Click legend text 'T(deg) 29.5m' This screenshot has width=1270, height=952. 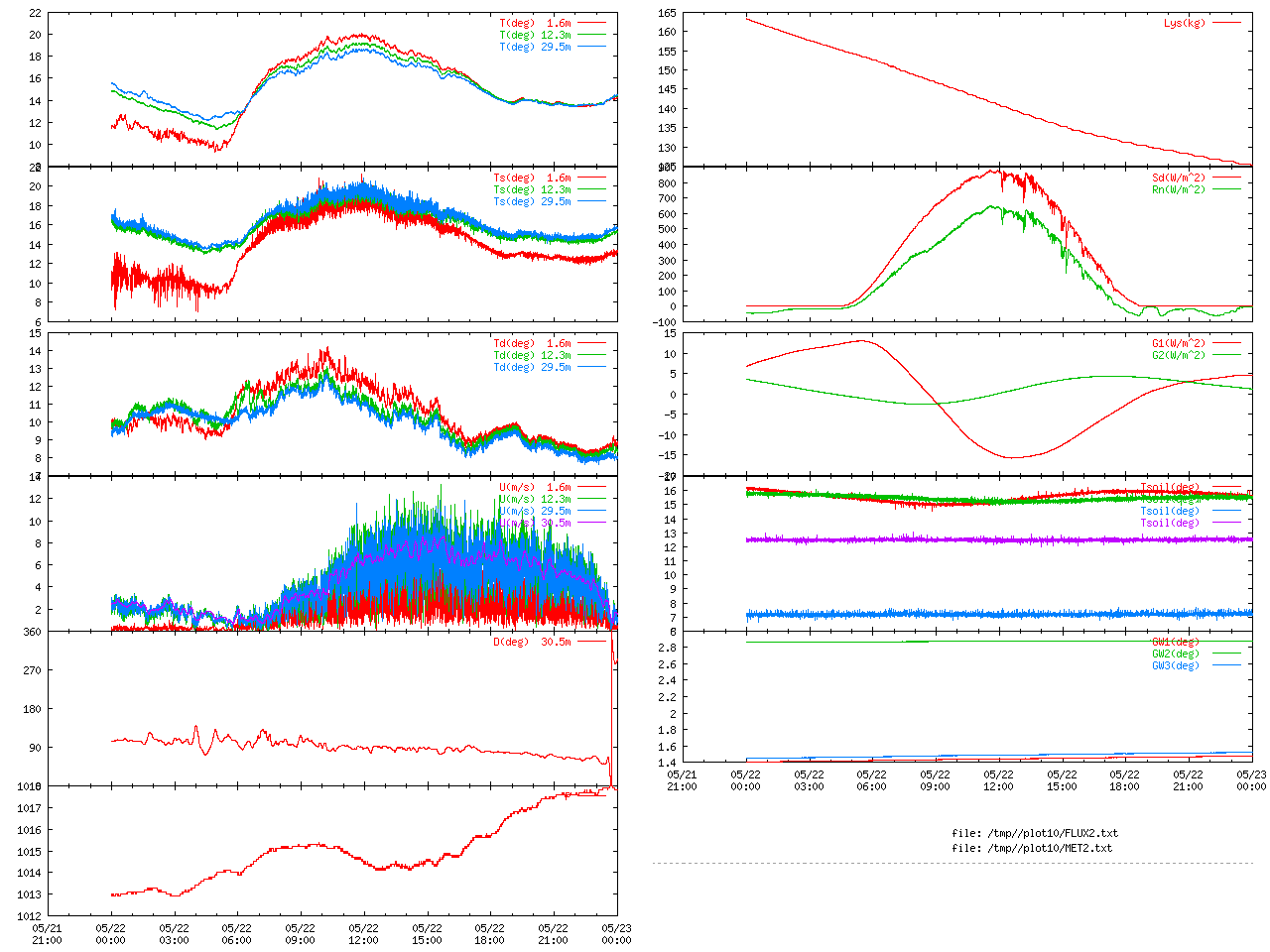[536, 47]
